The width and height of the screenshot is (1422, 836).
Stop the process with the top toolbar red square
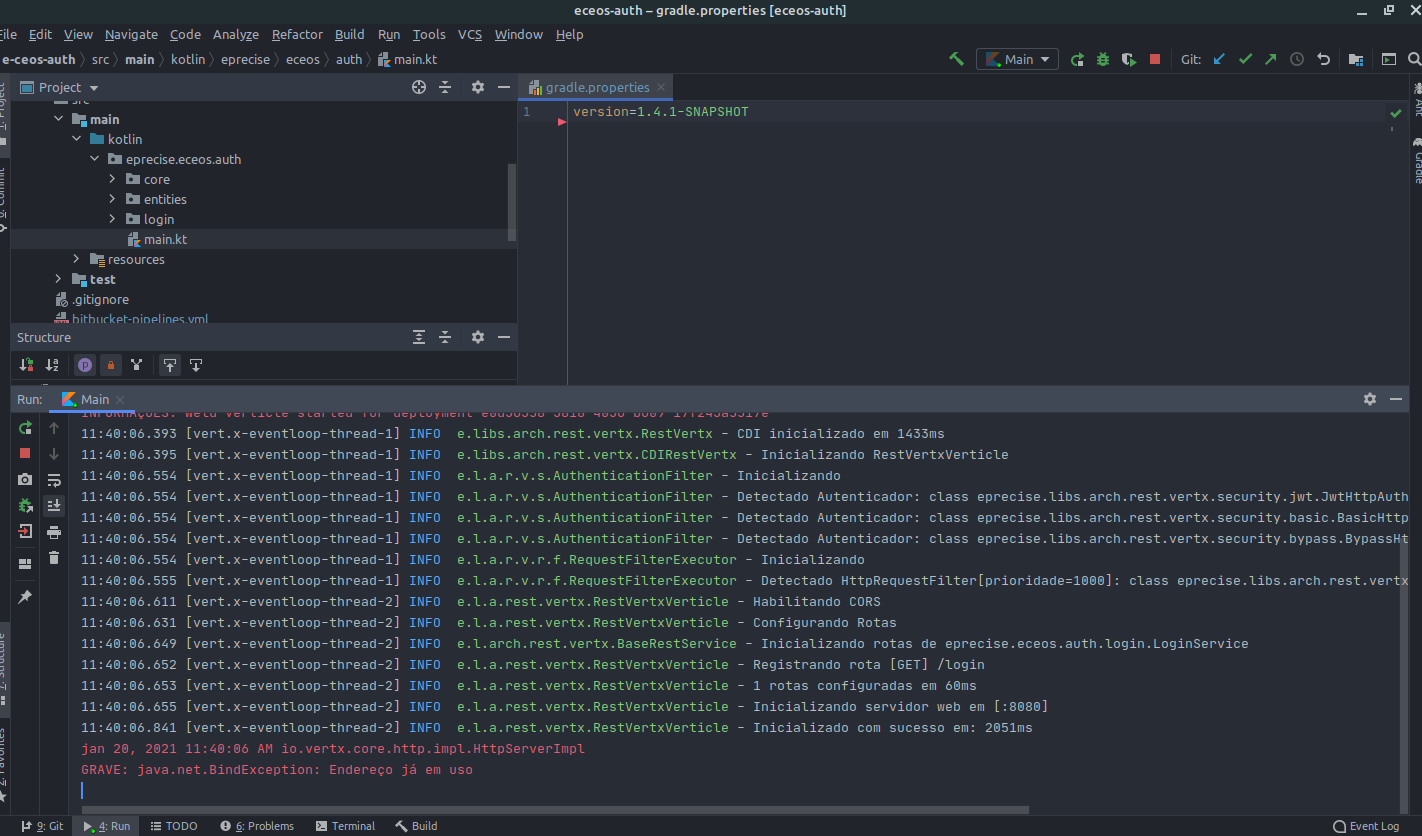[1155, 59]
